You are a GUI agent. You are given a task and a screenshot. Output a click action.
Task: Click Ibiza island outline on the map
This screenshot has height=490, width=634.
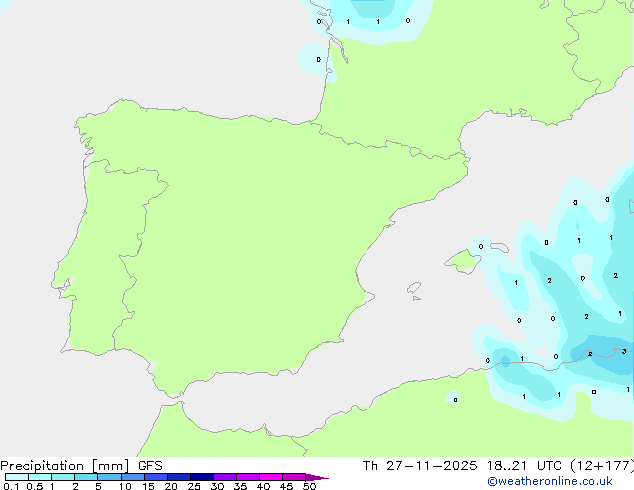(x=414, y=288)
